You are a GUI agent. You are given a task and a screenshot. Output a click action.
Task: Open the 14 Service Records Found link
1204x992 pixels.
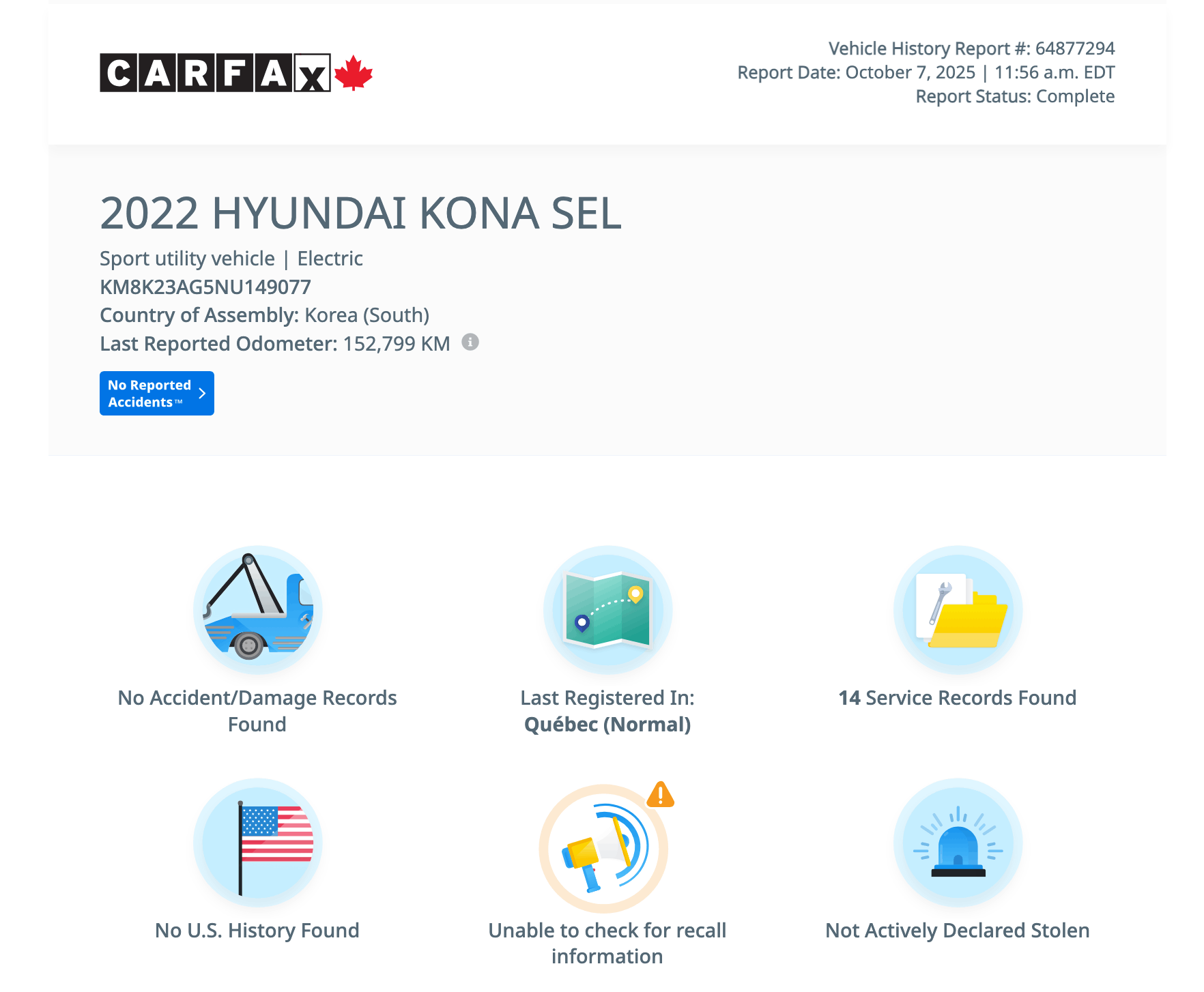click(957, 698)
